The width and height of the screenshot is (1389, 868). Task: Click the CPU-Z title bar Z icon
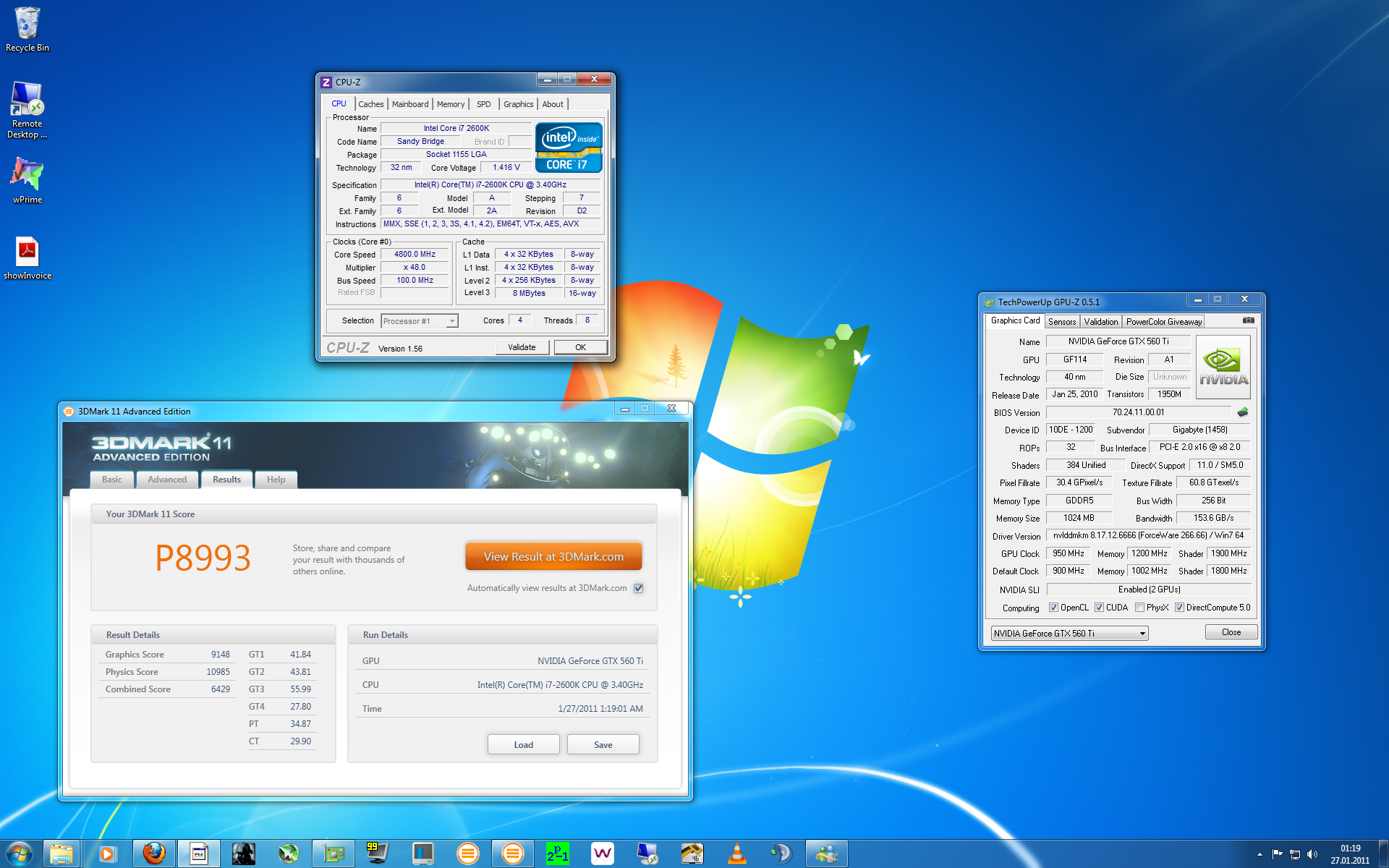click(x=326, y=82)
